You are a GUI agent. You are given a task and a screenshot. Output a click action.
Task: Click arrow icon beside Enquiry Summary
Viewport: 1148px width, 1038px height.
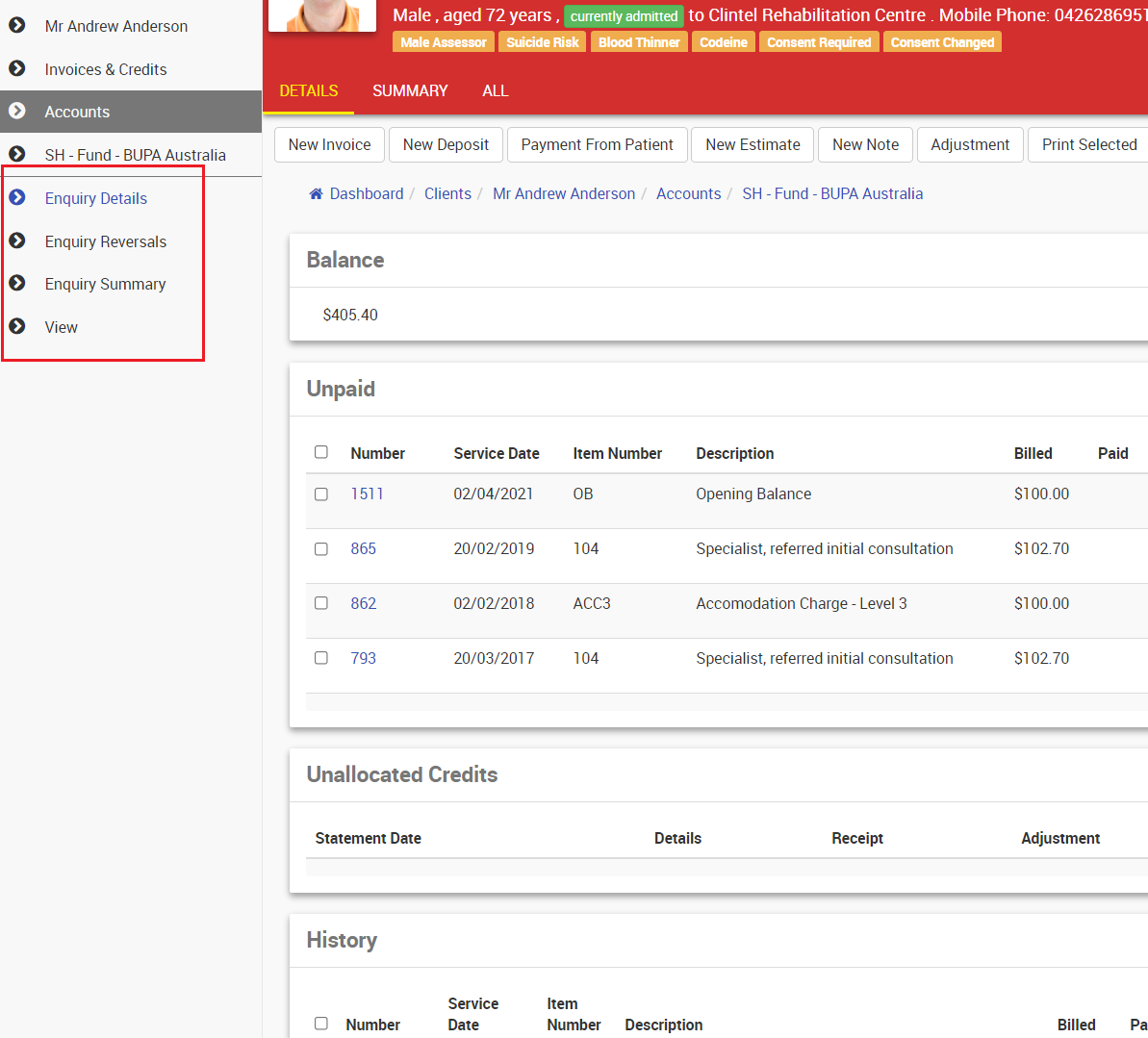(x=17, y=284)
